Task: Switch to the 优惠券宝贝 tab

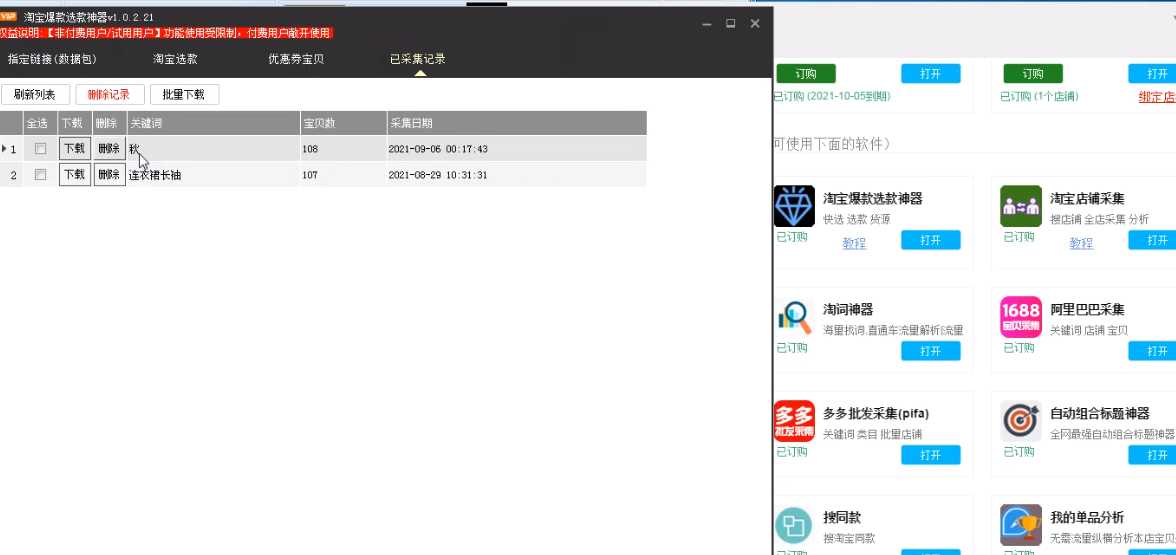Action: click(x=296, y=58)
